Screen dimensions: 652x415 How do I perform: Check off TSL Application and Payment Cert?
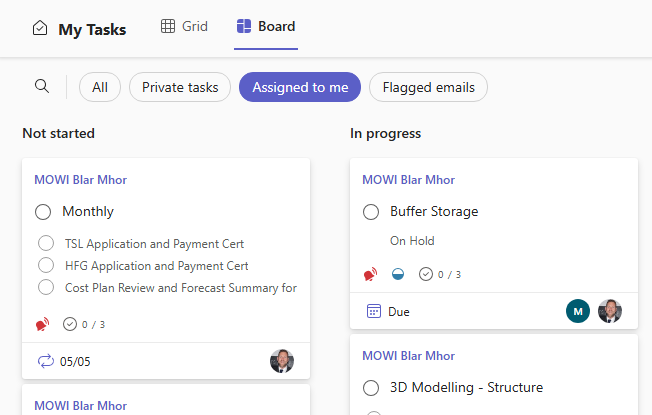click(46, 243)
